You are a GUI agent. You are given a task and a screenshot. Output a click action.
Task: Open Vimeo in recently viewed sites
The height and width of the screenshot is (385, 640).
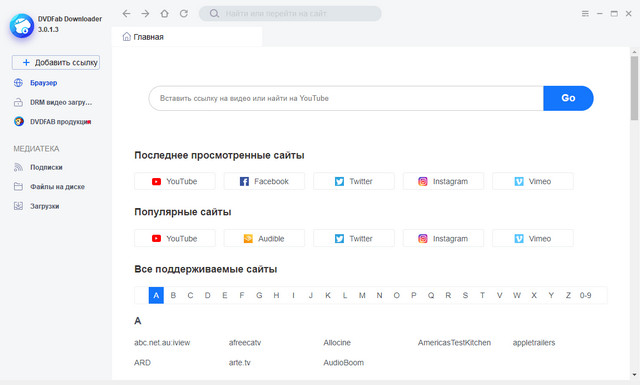pos(533,181)
